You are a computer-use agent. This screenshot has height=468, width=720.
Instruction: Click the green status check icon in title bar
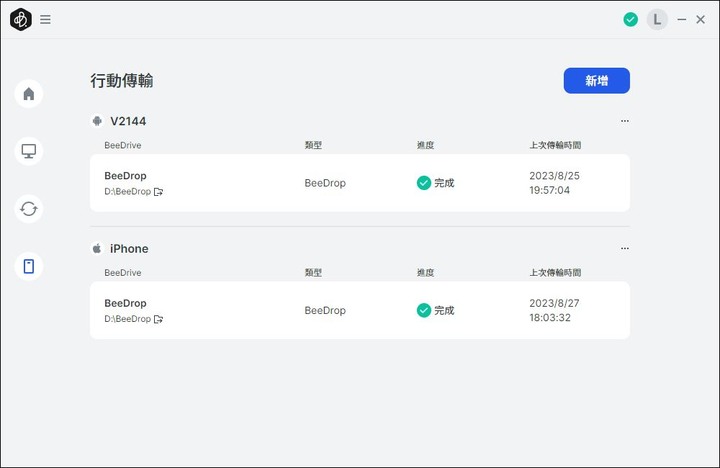(x=630, y=19)
